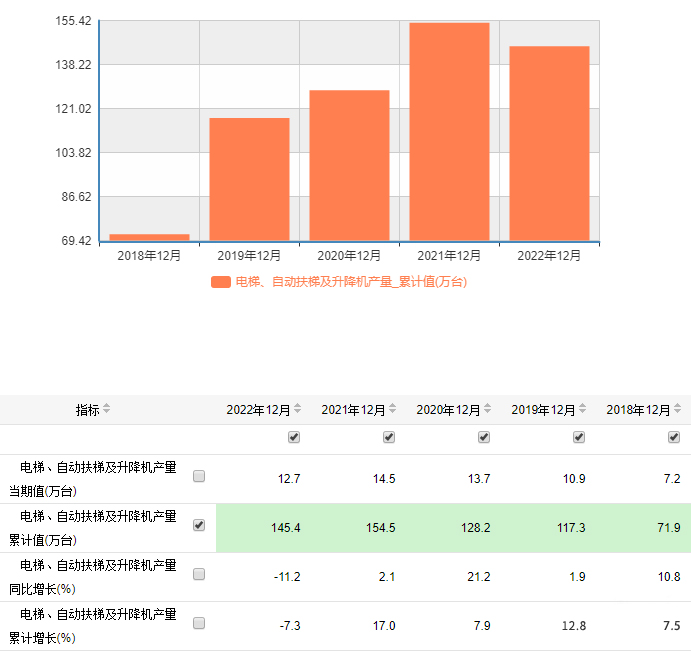Sort the 2019年12月 column
Viewport: 691px width, 651px height.
click(x=583, y=409)
